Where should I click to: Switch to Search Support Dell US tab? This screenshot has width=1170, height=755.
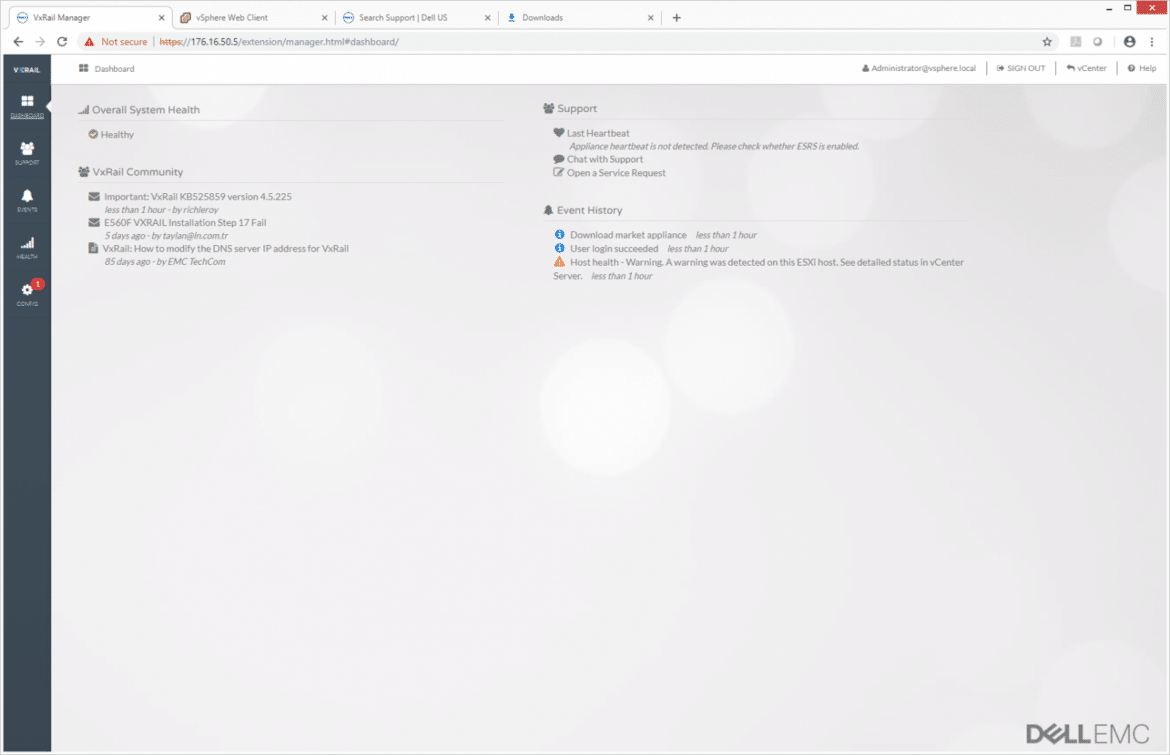[416, 17]
